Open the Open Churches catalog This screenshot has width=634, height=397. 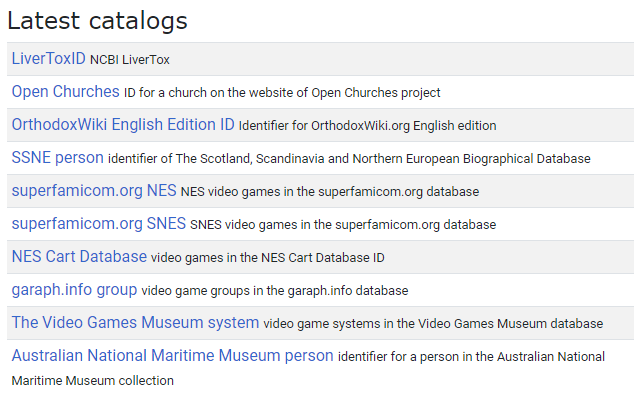point(66,92)
